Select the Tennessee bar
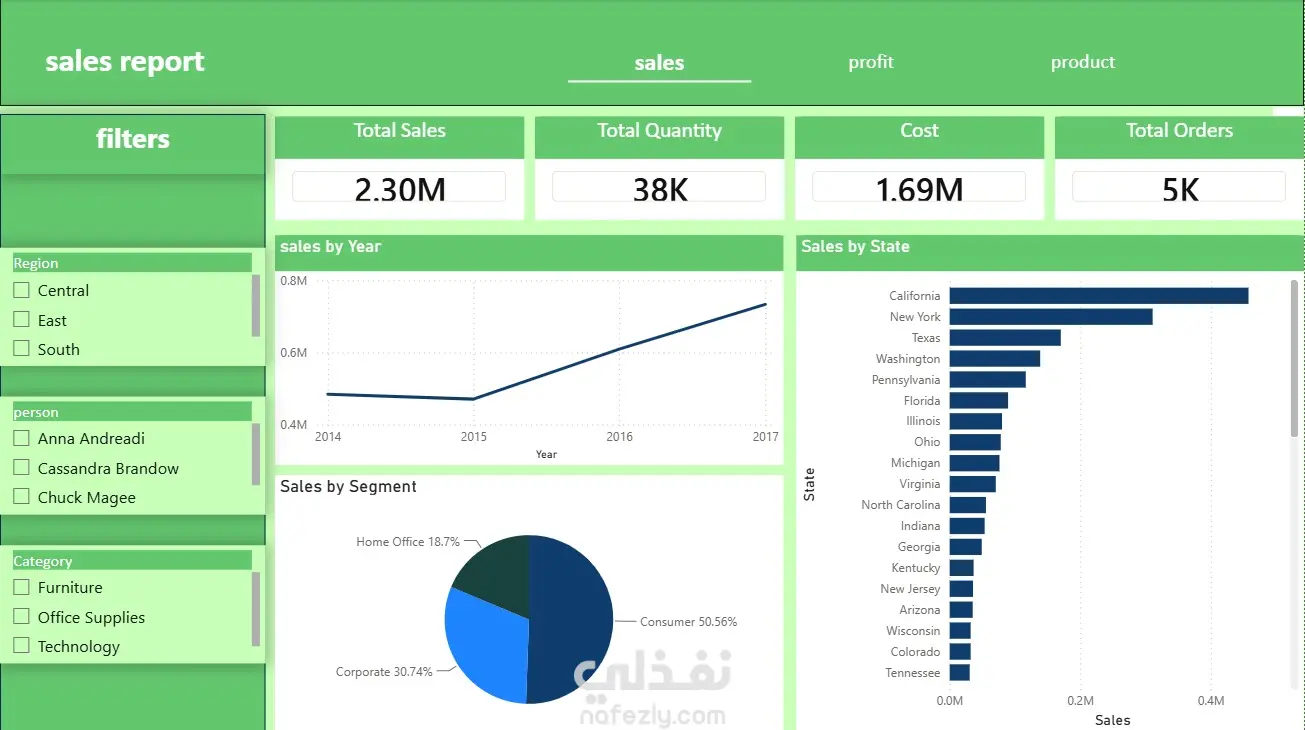The height and width of the screenshot is (730, 1305). (960, 673)
